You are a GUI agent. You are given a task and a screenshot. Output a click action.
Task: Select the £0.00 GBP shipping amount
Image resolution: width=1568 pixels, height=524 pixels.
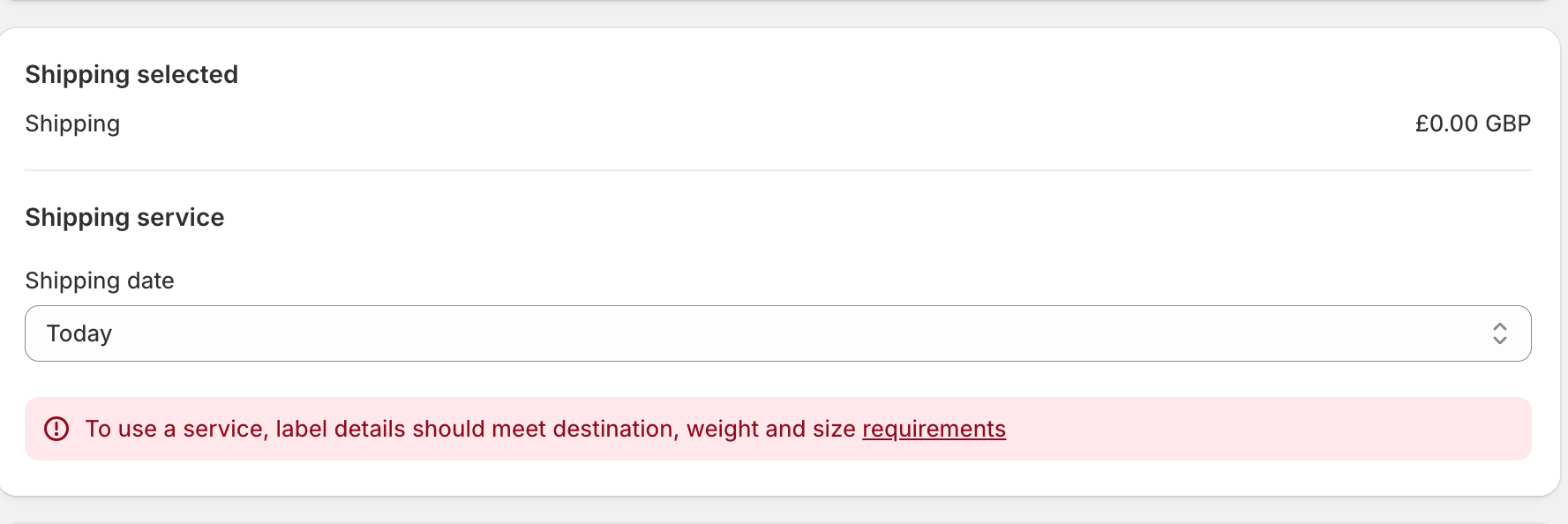click(1472, 124)
